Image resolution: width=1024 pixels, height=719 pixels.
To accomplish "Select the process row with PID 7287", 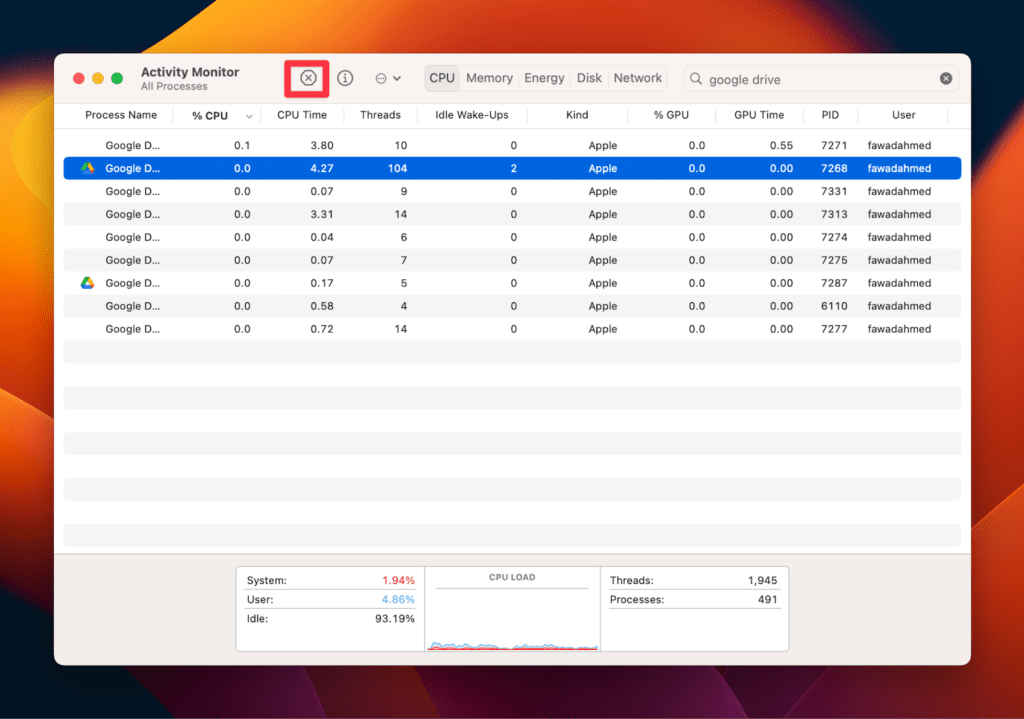I will [x=512, y=283].
